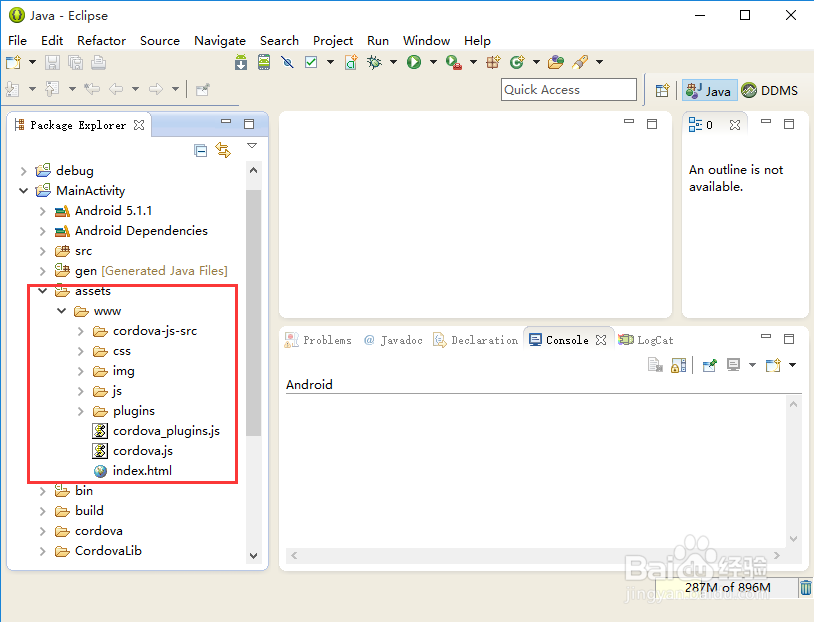
Task: Click the Save icon in toolbar
Action: [52, 62]
